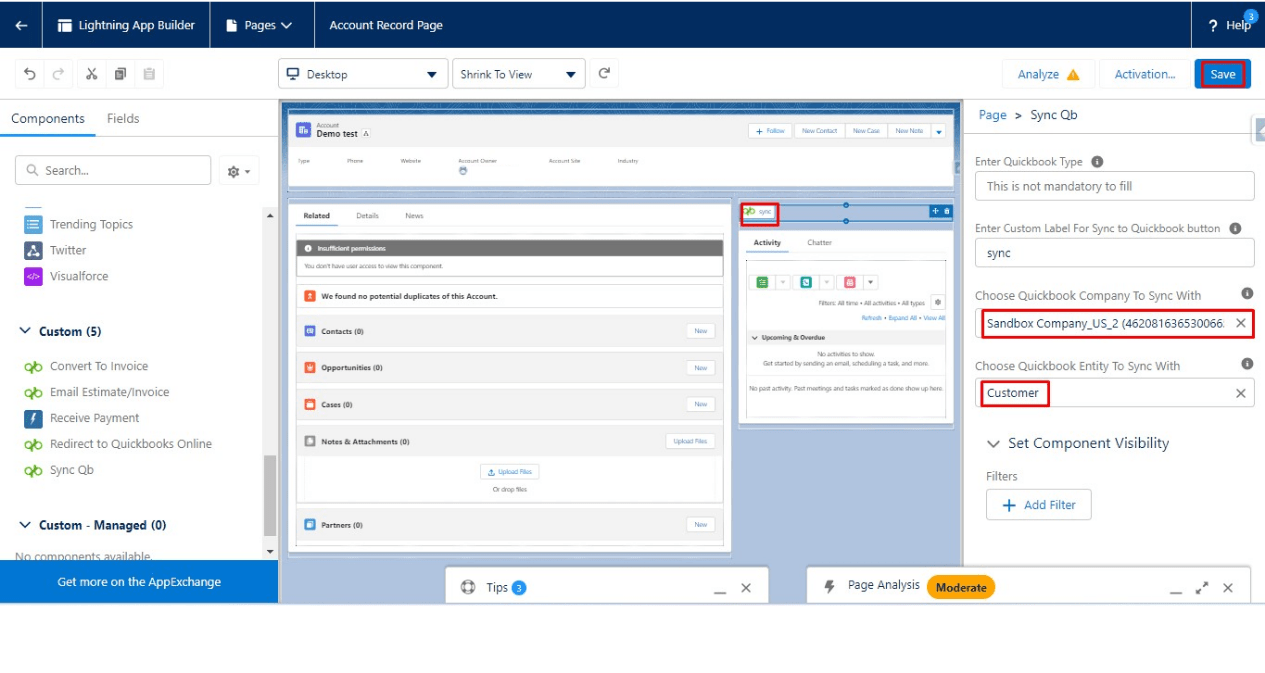Click the Sandbox Company_US_2 combobox value
Image resolution: width=1265 pixels, height=673 pixels.
(x=1104, y=323)
